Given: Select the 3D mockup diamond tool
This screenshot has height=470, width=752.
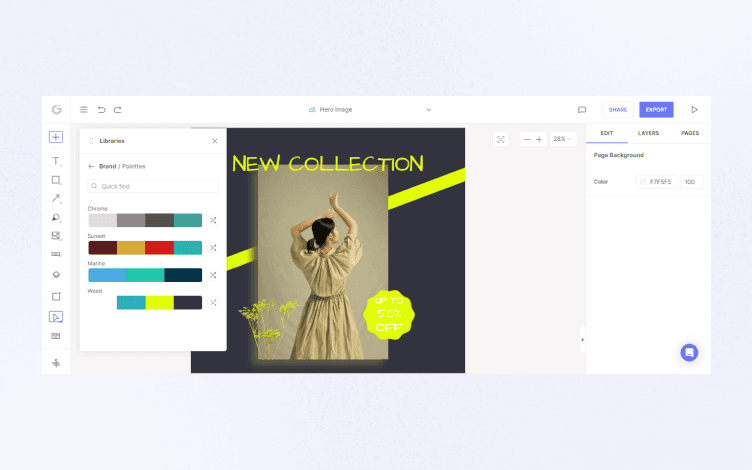Looking at the screenshot, I should pyautogui.click(x=56, y=275).
